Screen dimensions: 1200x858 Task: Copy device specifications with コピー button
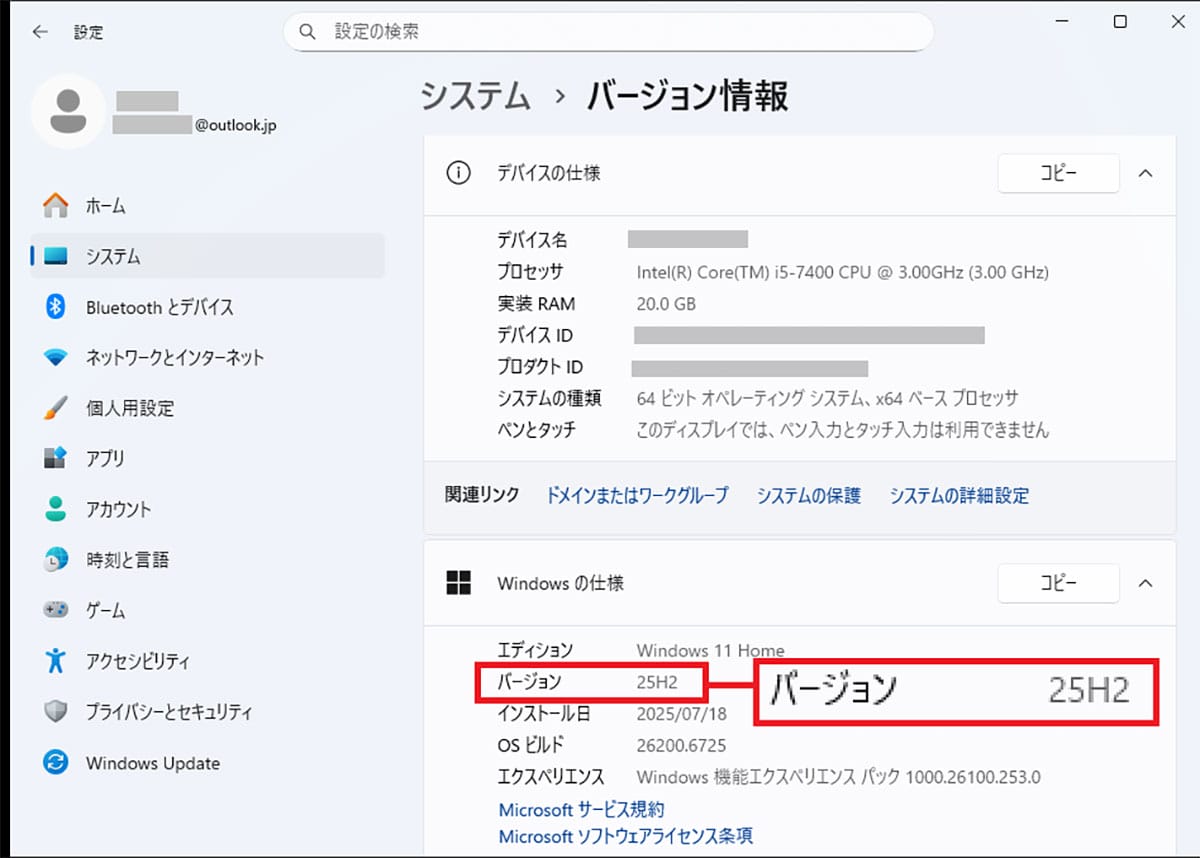point(1058,174)
